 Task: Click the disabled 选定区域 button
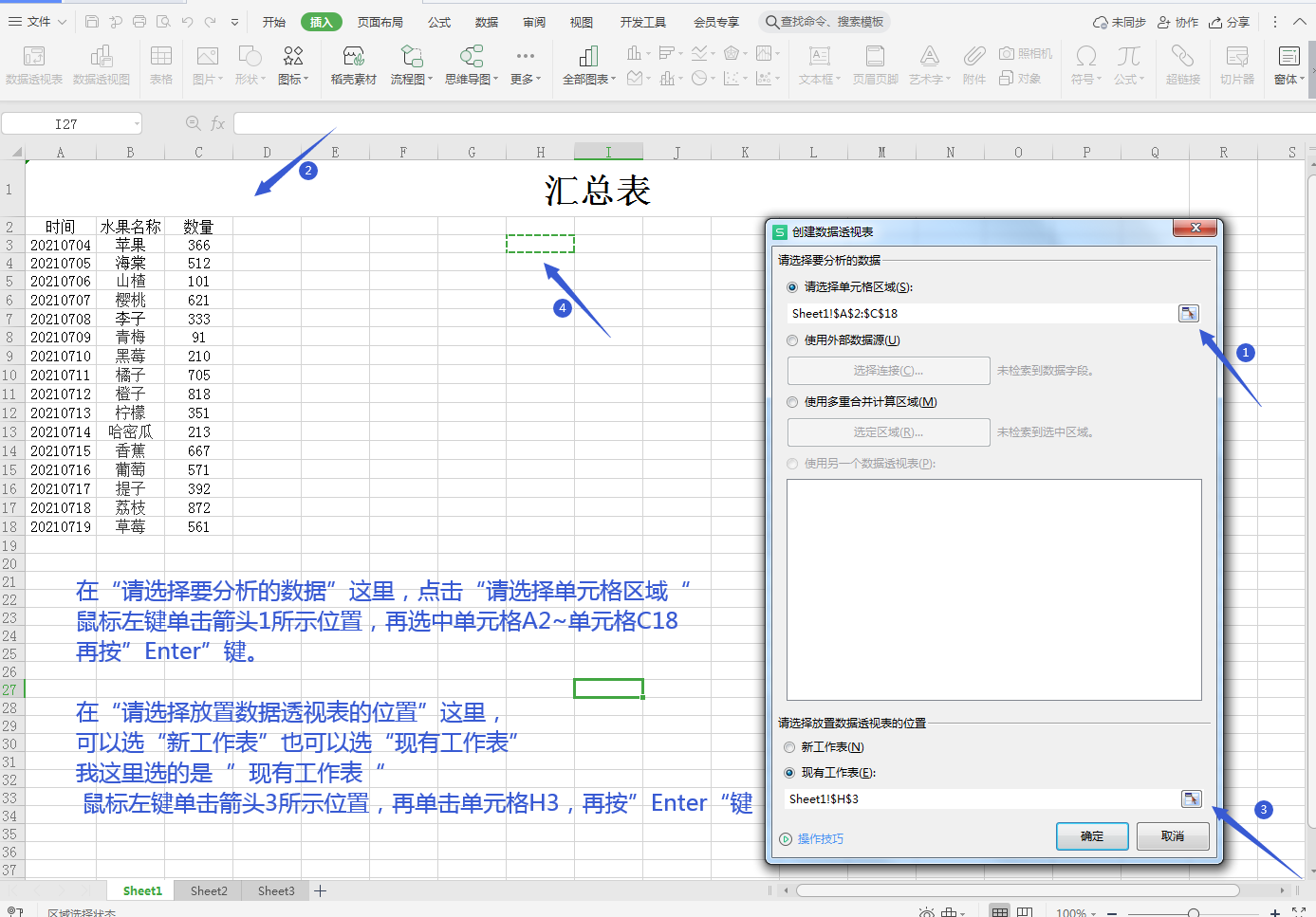click(x=888, y=432)
